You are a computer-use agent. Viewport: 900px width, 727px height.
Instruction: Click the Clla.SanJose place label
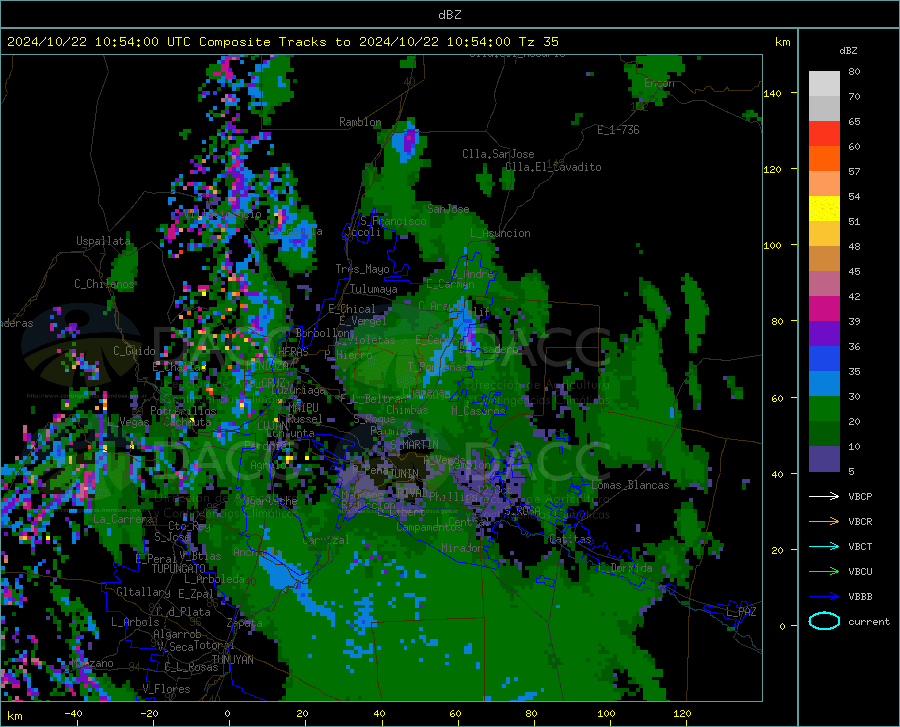coord(498,154)
